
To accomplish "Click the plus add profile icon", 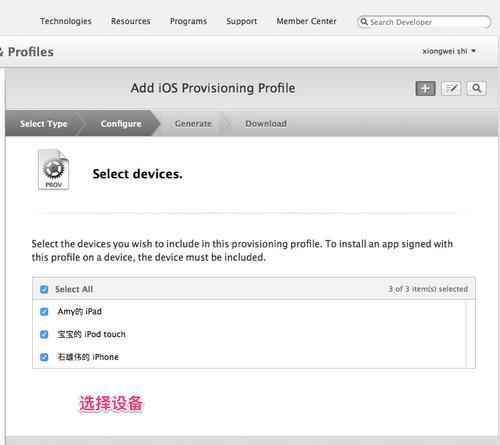I will click(425, 88).
